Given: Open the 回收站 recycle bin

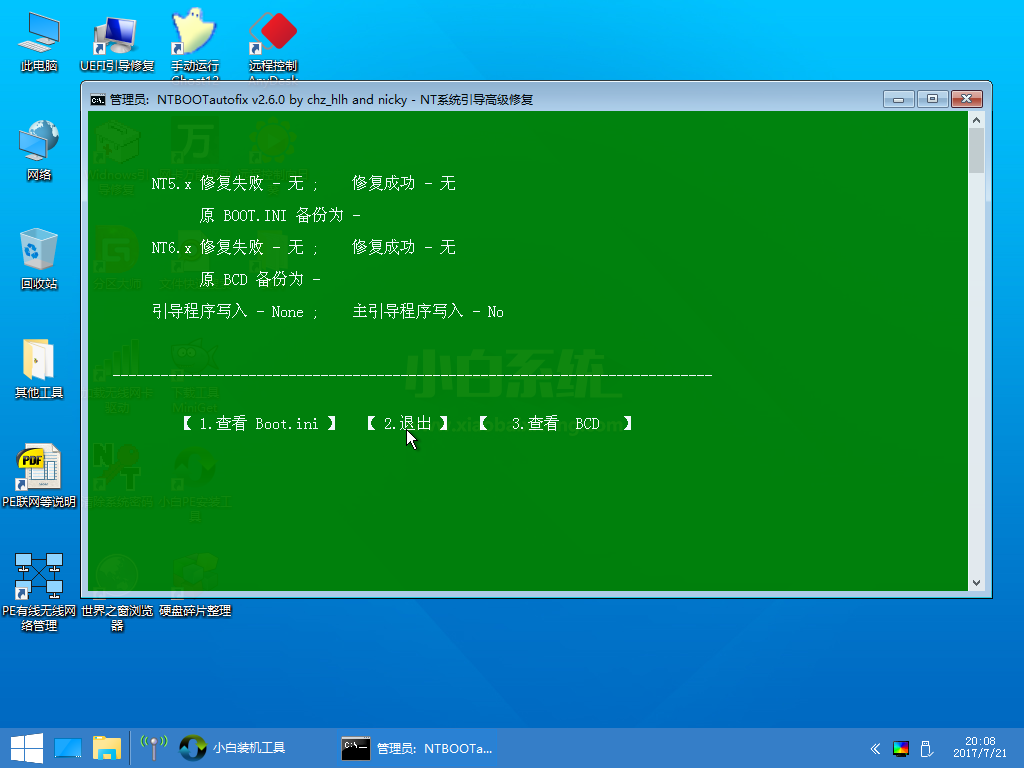Looking at the screenshot, I should pyautogui.click(x=39, y=258).
